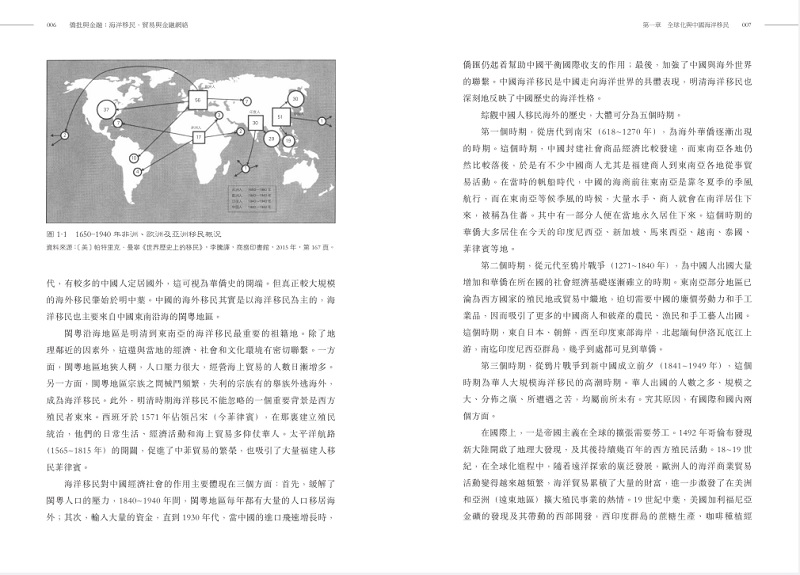Image resolution: width=800 pixels, height=575 pixels.
Task: Click the line starting '代，有較多的中國人定居國外'
Action: tap(191, 283)
